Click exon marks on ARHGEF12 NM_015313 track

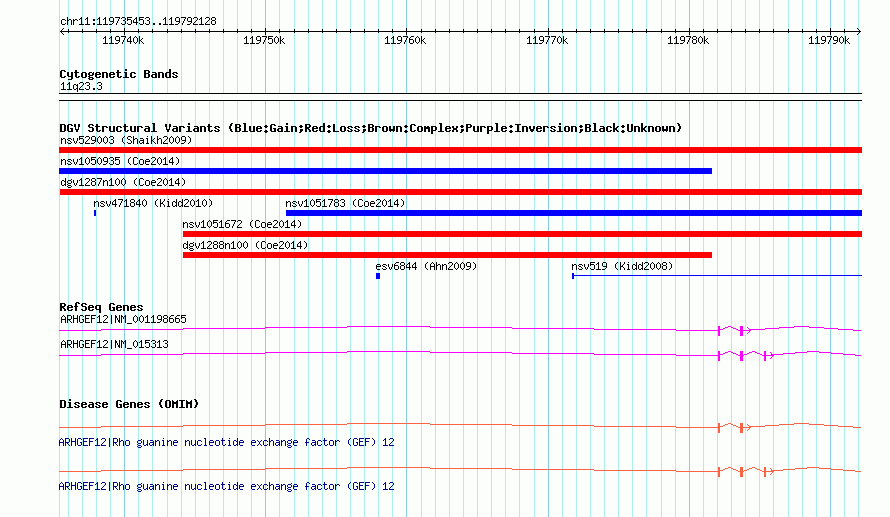pyautogui.click(x=746, y=356)
